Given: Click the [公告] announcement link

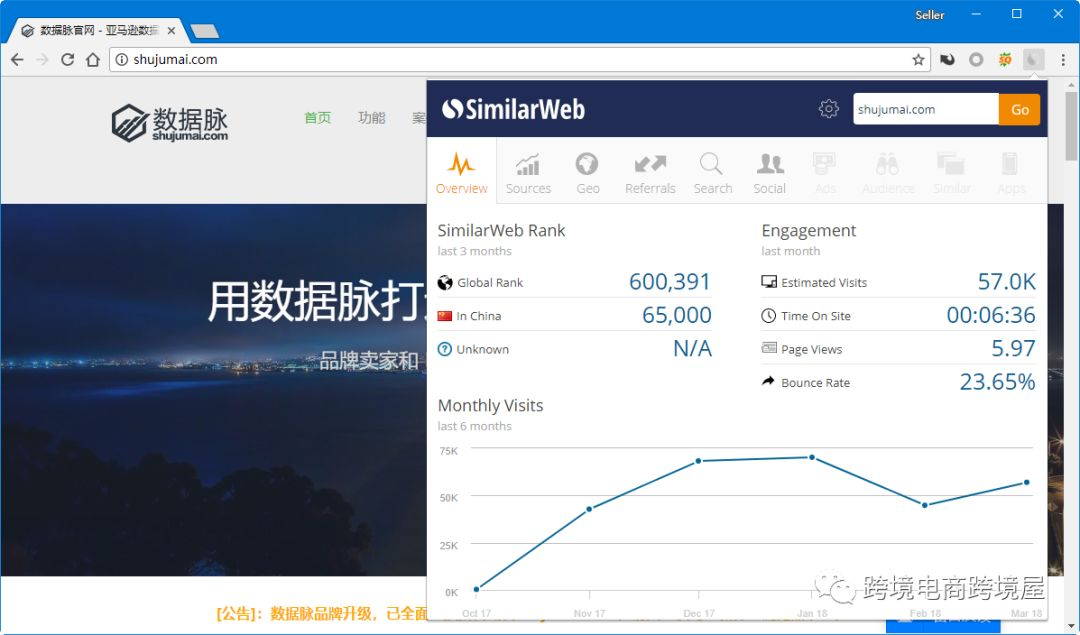Looking at the screenshot, I should pyautogui.click(x=322, y=613).
